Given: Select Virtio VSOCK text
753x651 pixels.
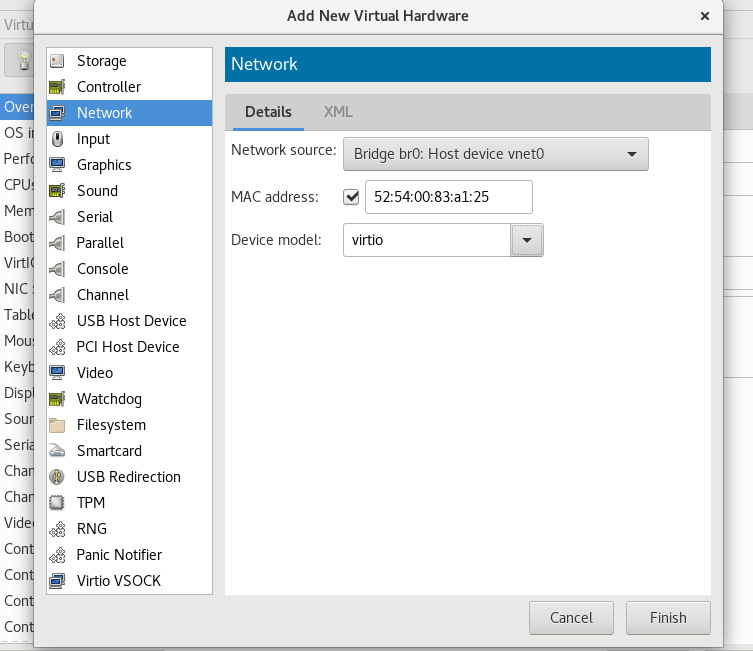Looking at the screenshot, I should pos(119,580).
